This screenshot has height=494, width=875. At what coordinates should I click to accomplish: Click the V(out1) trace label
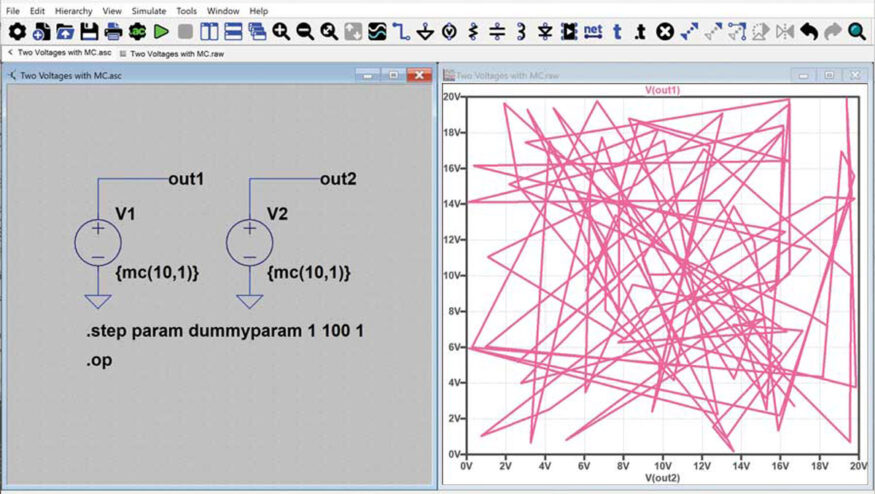662,90
